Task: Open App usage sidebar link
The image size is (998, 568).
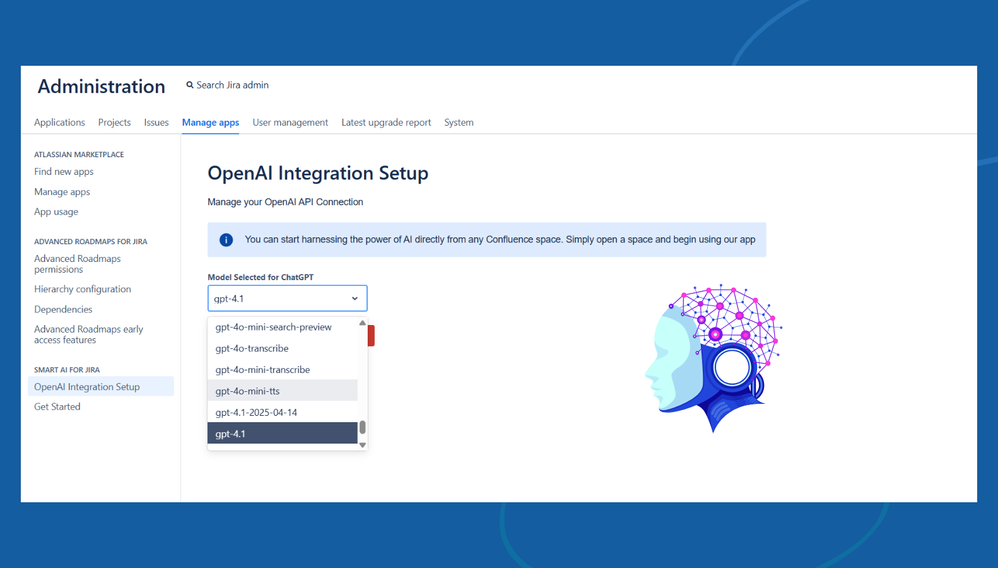Action: (56, 211)
